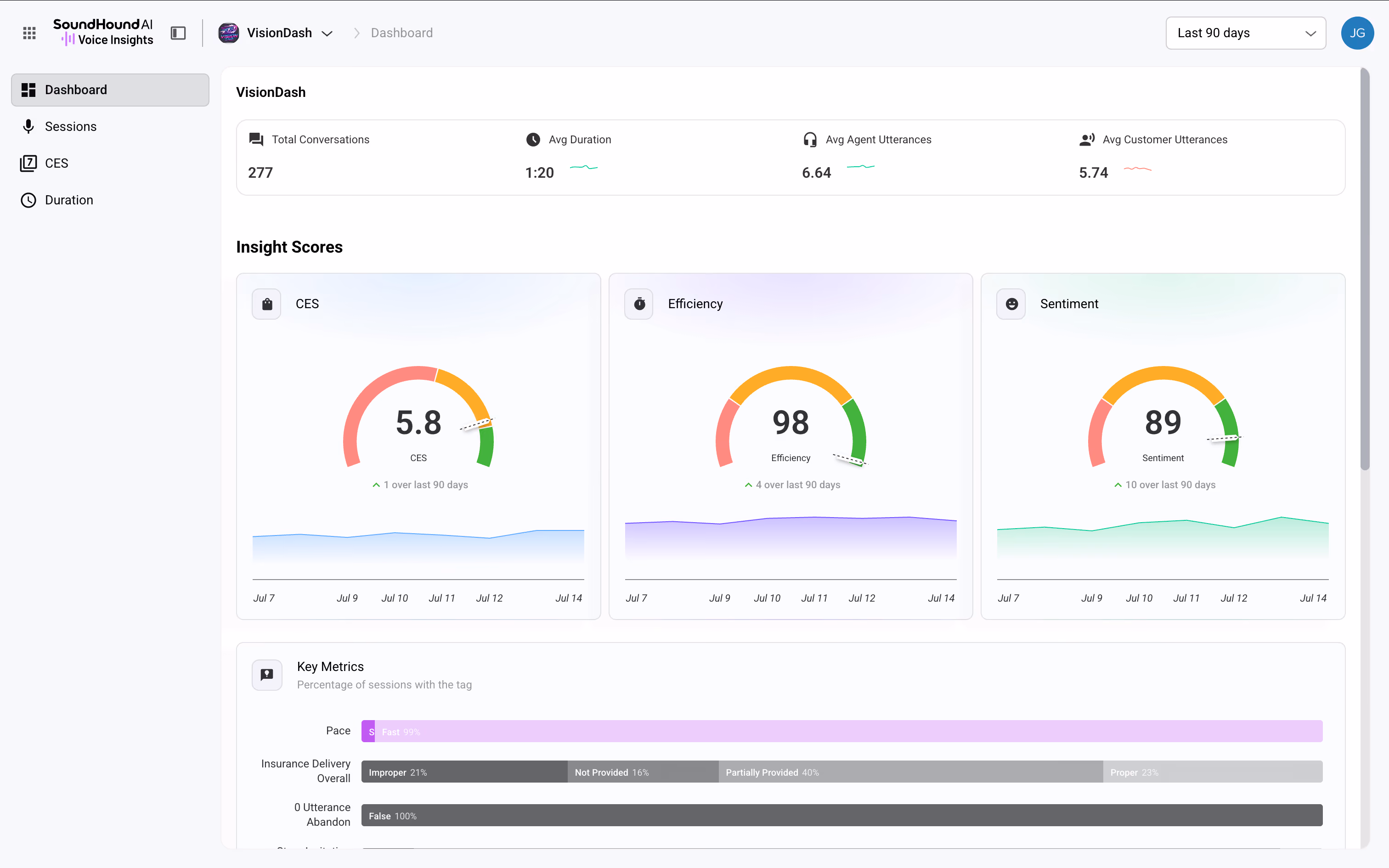1389x868 pixels.
Task: Click the Pace Fast 99% bar segment
Action: 848,731
